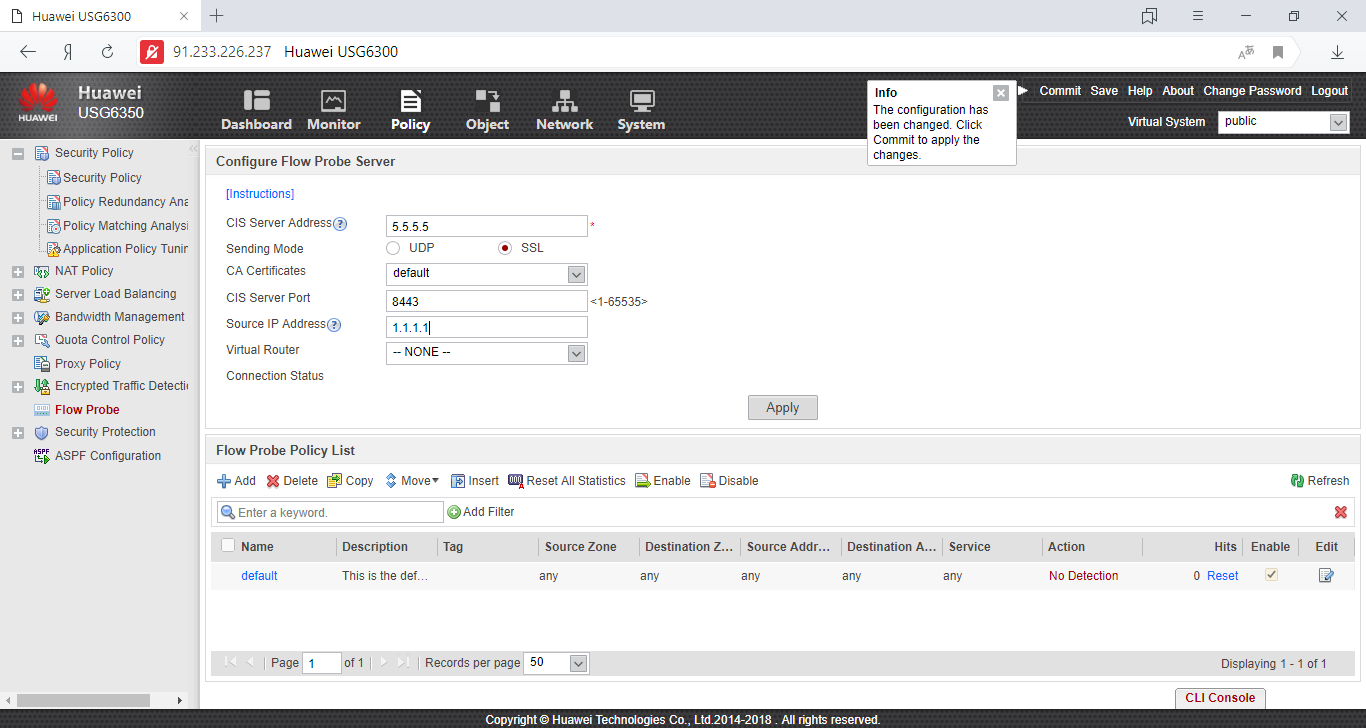Click the browser reload icon
1366x728 pixels.
(x=108, y=52)
